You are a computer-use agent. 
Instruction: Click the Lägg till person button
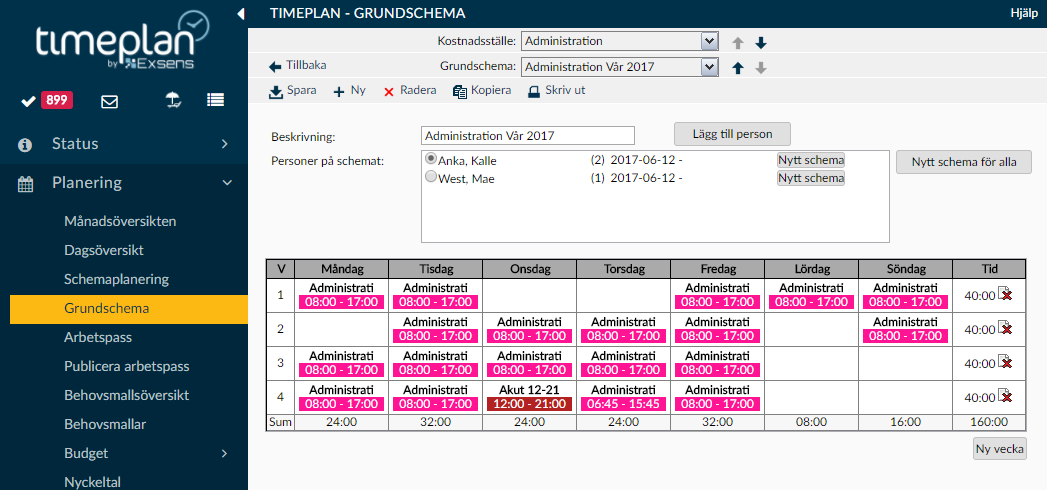pyautogui.click(x=732, y=134)
